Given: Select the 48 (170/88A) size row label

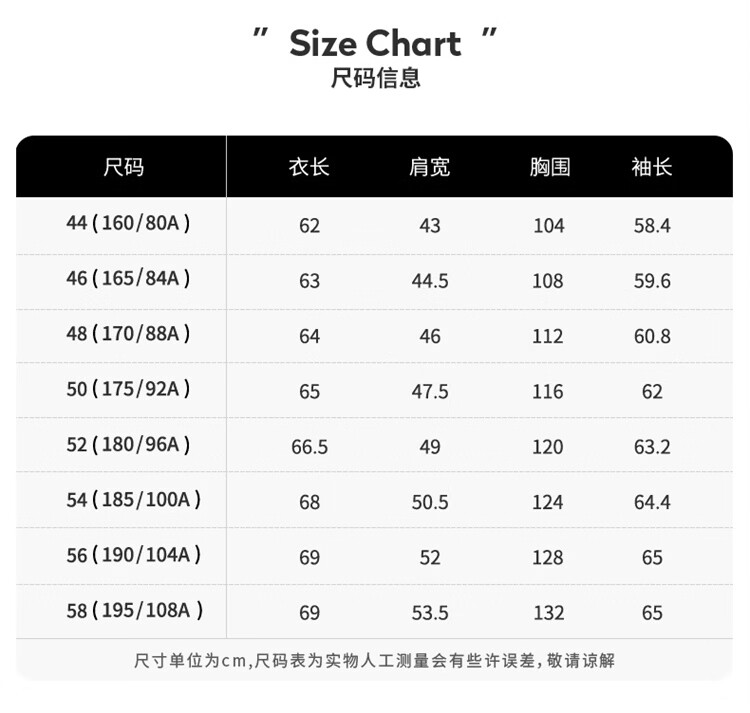Looking at the screenshot, I should click(x=128, y=333).
